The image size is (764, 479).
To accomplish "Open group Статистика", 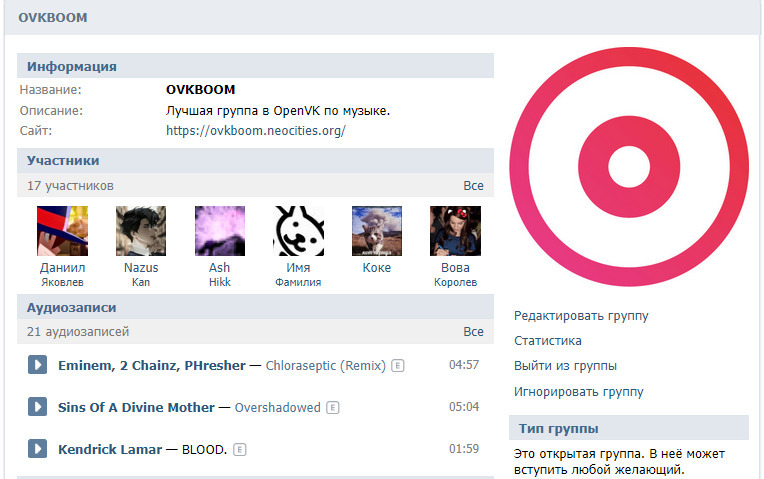I will 548,341.
